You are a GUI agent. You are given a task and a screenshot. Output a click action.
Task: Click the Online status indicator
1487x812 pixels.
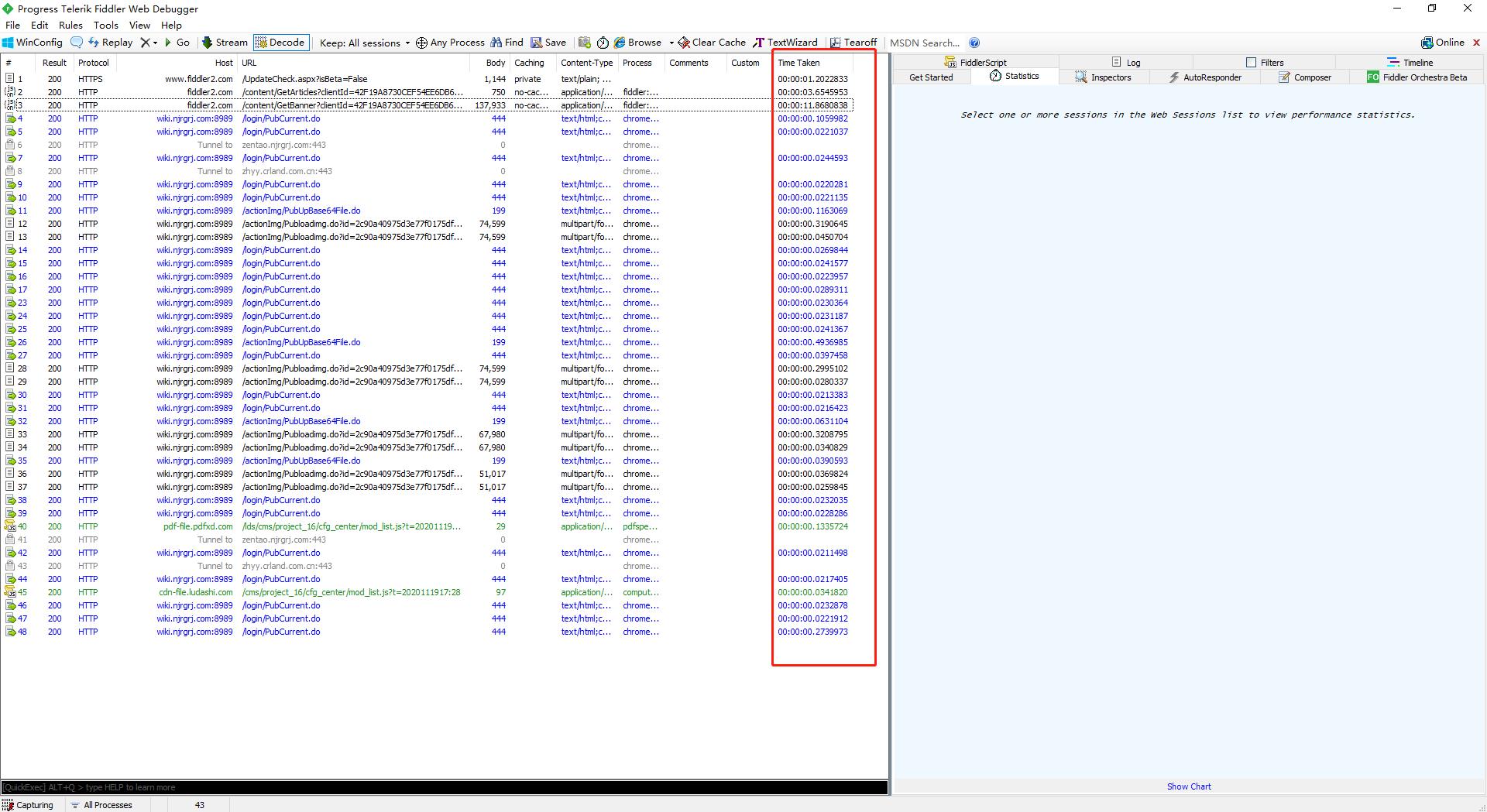[1443, 43]
